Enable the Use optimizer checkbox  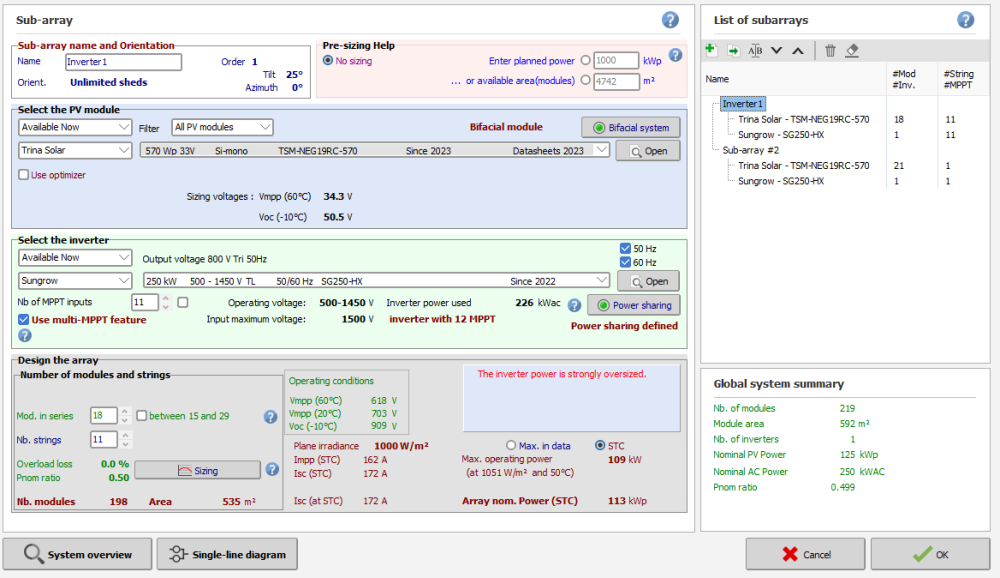(24, 175)
